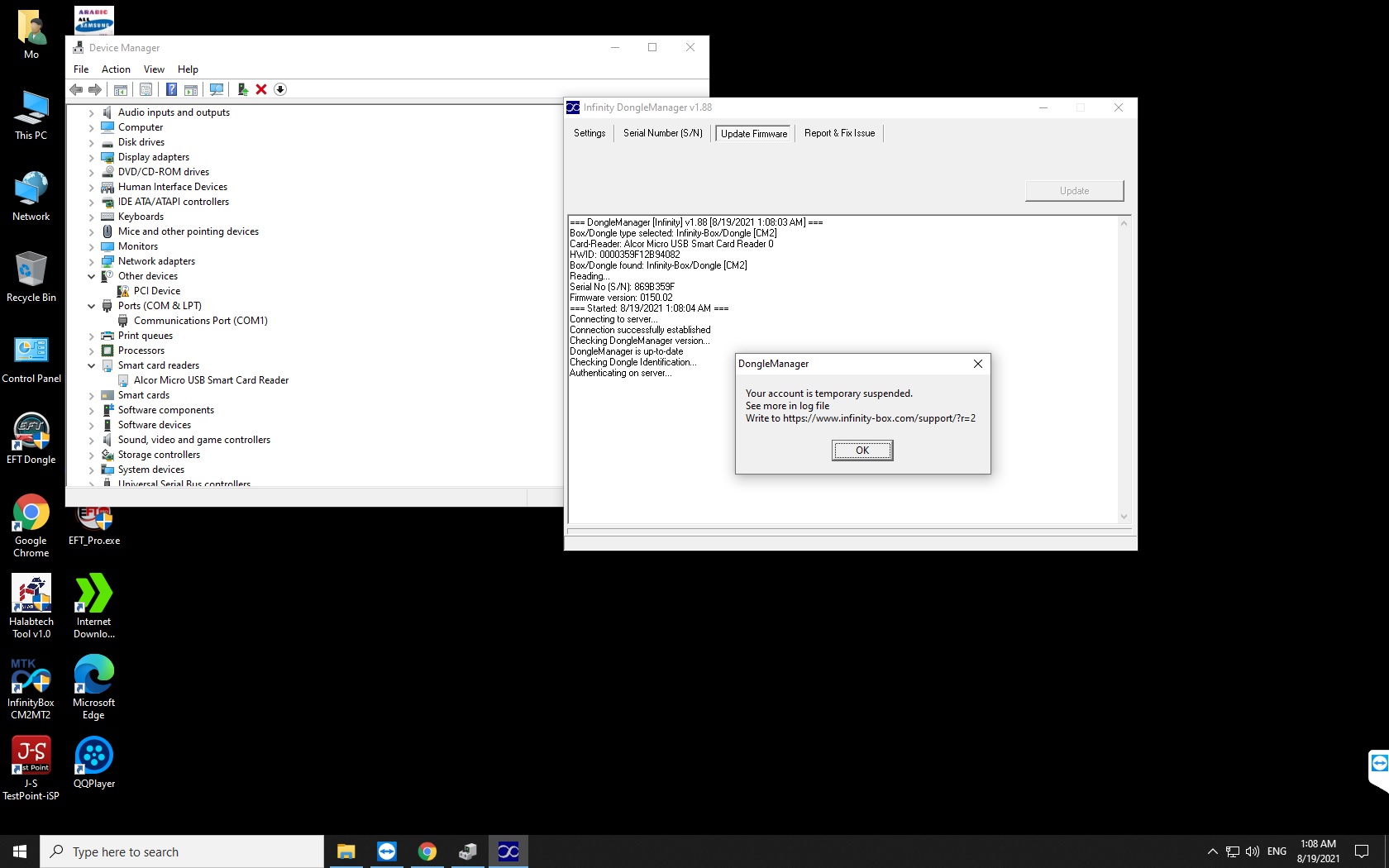Collapse the Smart card readers node
This screenshot has height=868, width=1389.
(x=92, y=366)
